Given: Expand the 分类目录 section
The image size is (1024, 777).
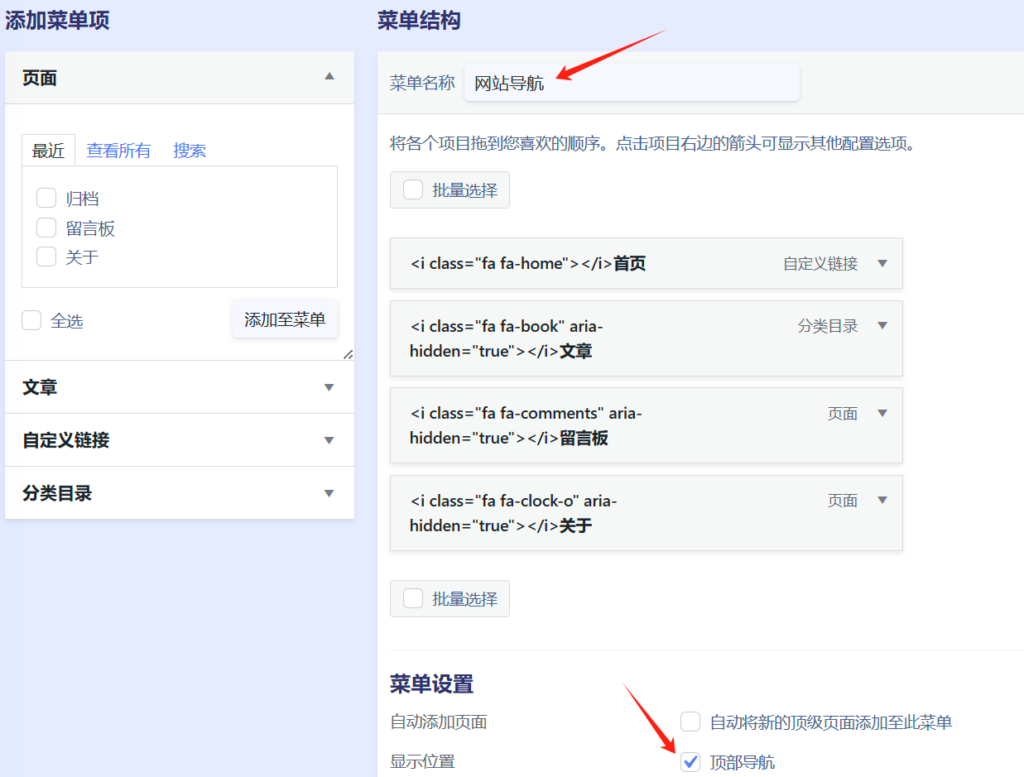Looking at the screenshot, I should tap(329, 493).
